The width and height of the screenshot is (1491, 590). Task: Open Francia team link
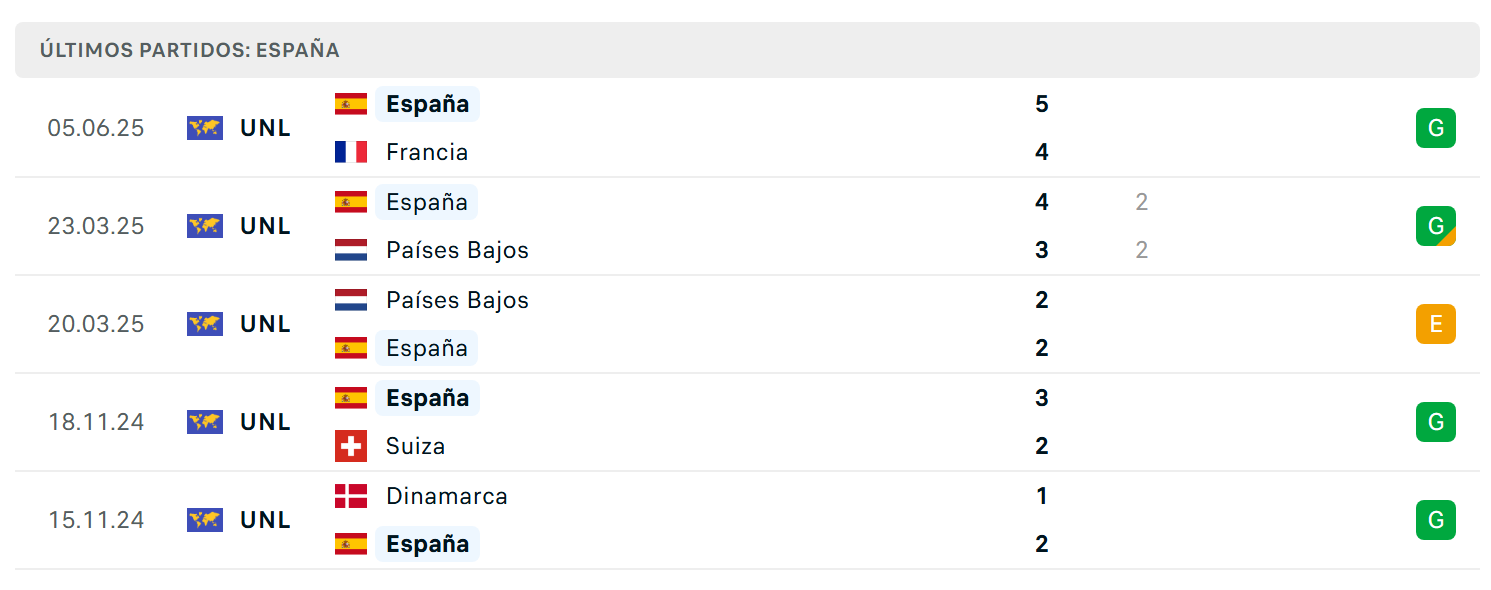[427, 152]
